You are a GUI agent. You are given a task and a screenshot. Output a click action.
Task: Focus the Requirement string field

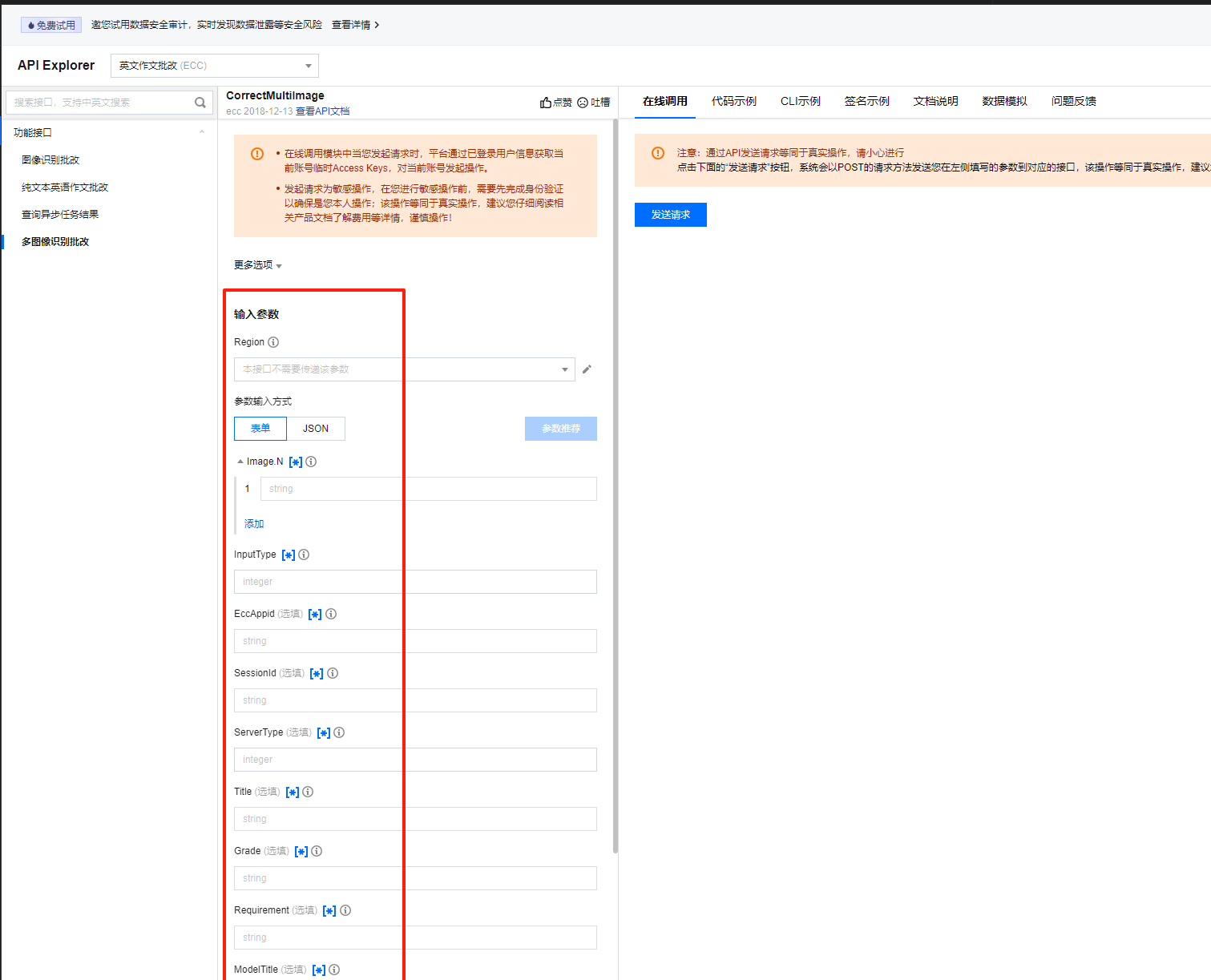(x=415, y=938)
